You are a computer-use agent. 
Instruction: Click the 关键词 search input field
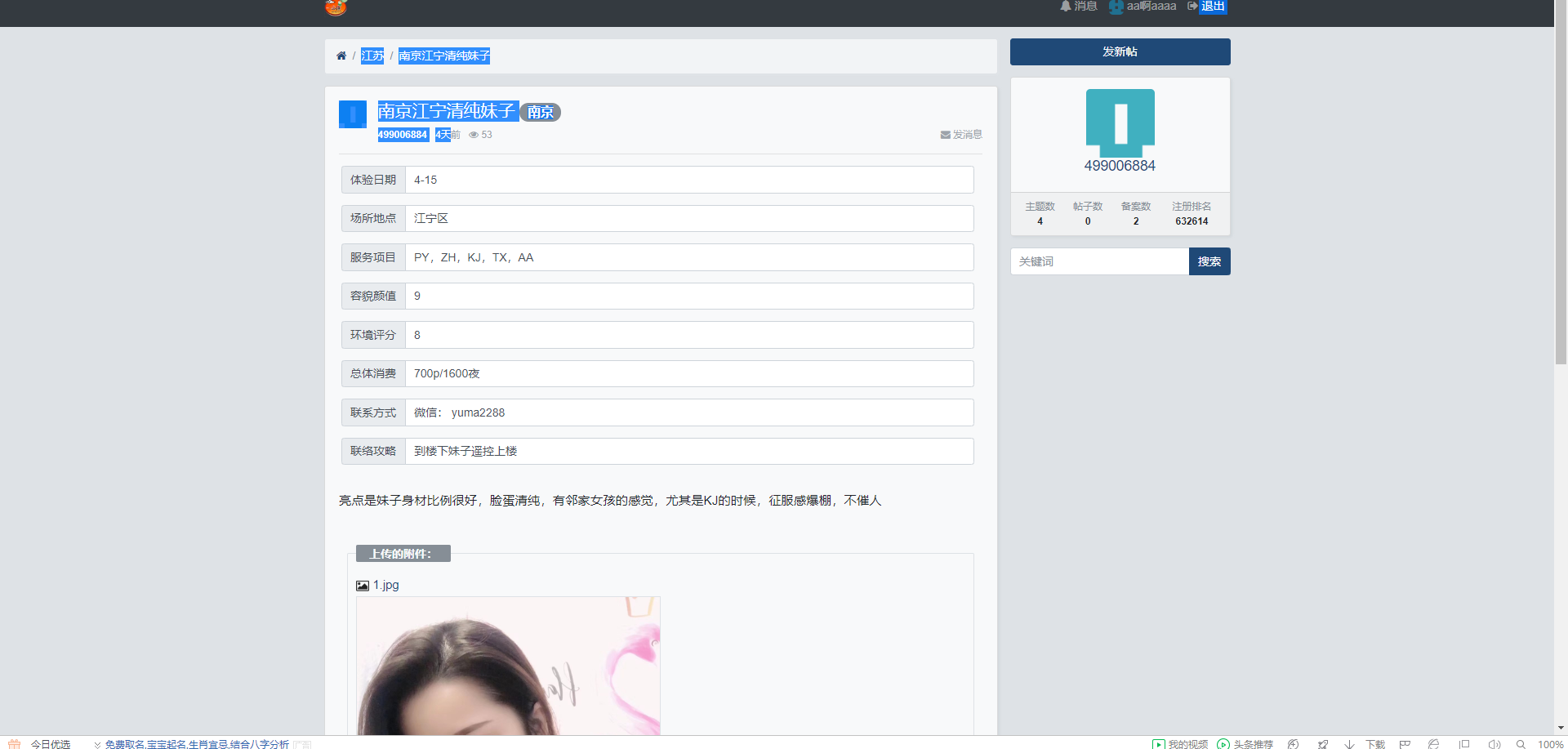click(1099, 261)
